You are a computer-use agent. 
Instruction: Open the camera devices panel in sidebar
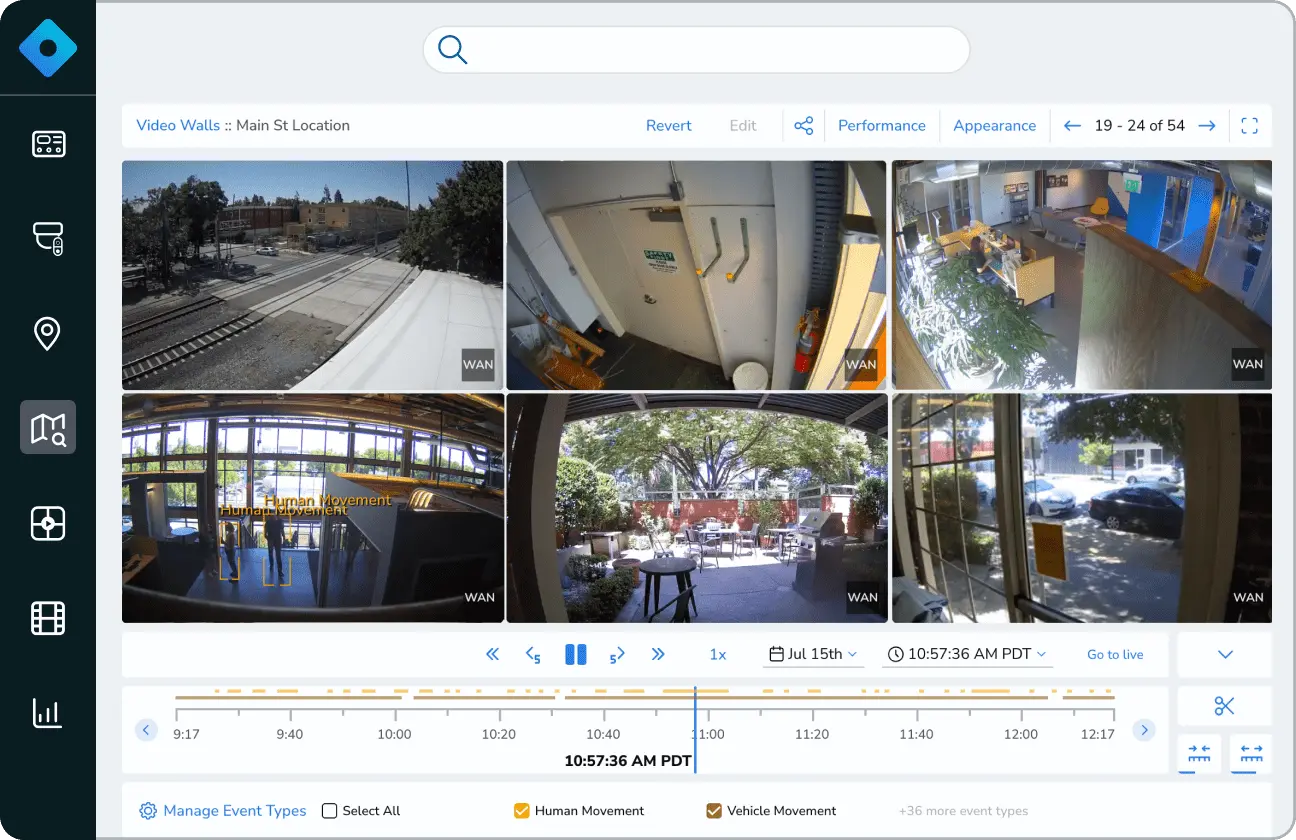pos(48,239)
